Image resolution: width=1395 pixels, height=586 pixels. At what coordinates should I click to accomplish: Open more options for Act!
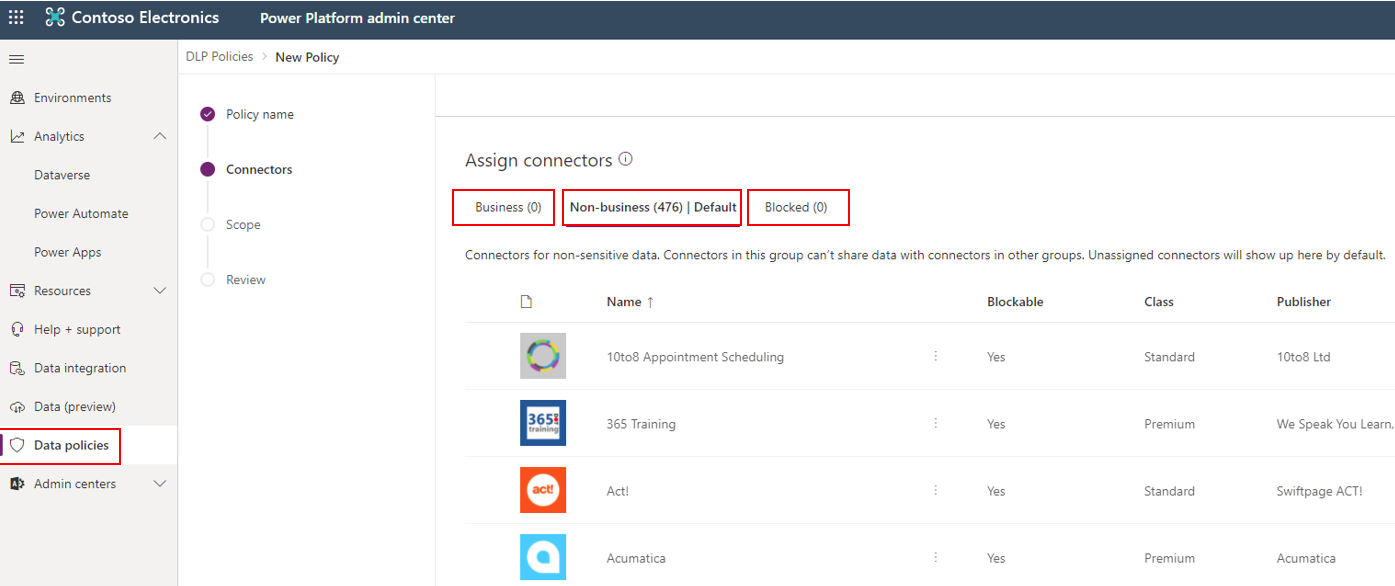[936, 490]
